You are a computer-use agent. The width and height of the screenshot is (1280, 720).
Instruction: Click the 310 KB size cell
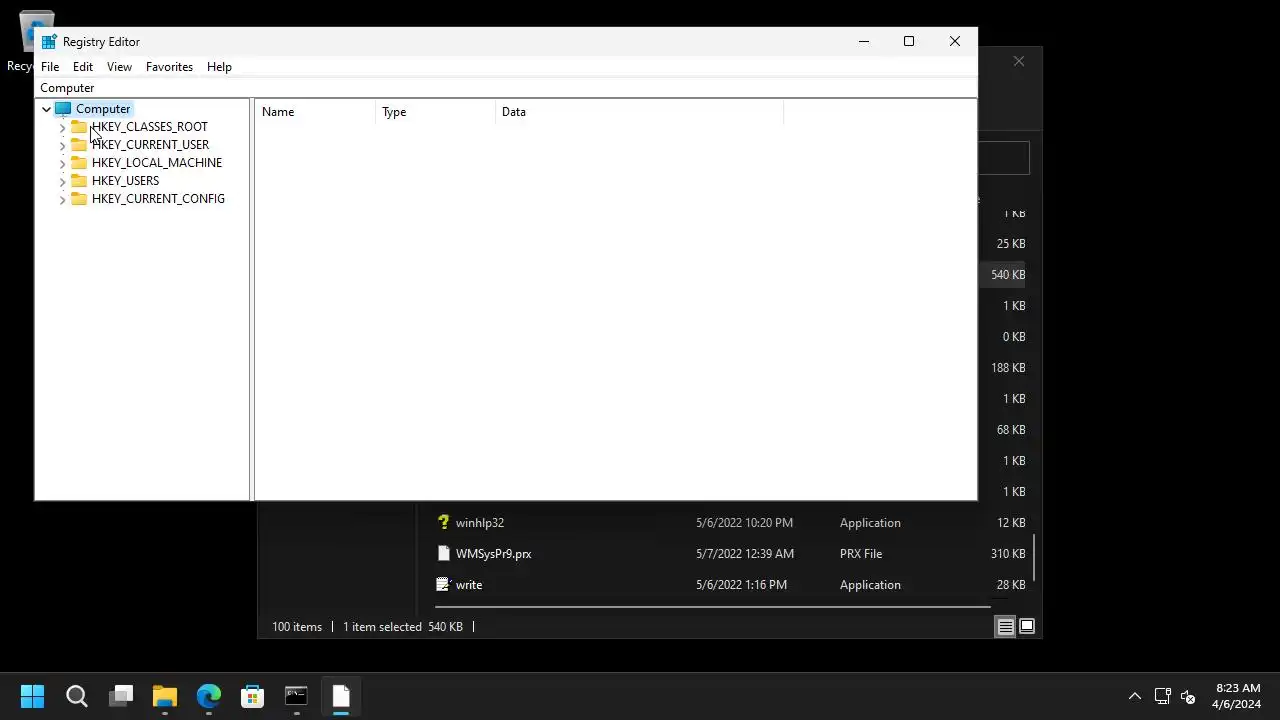pos(1008,554)
